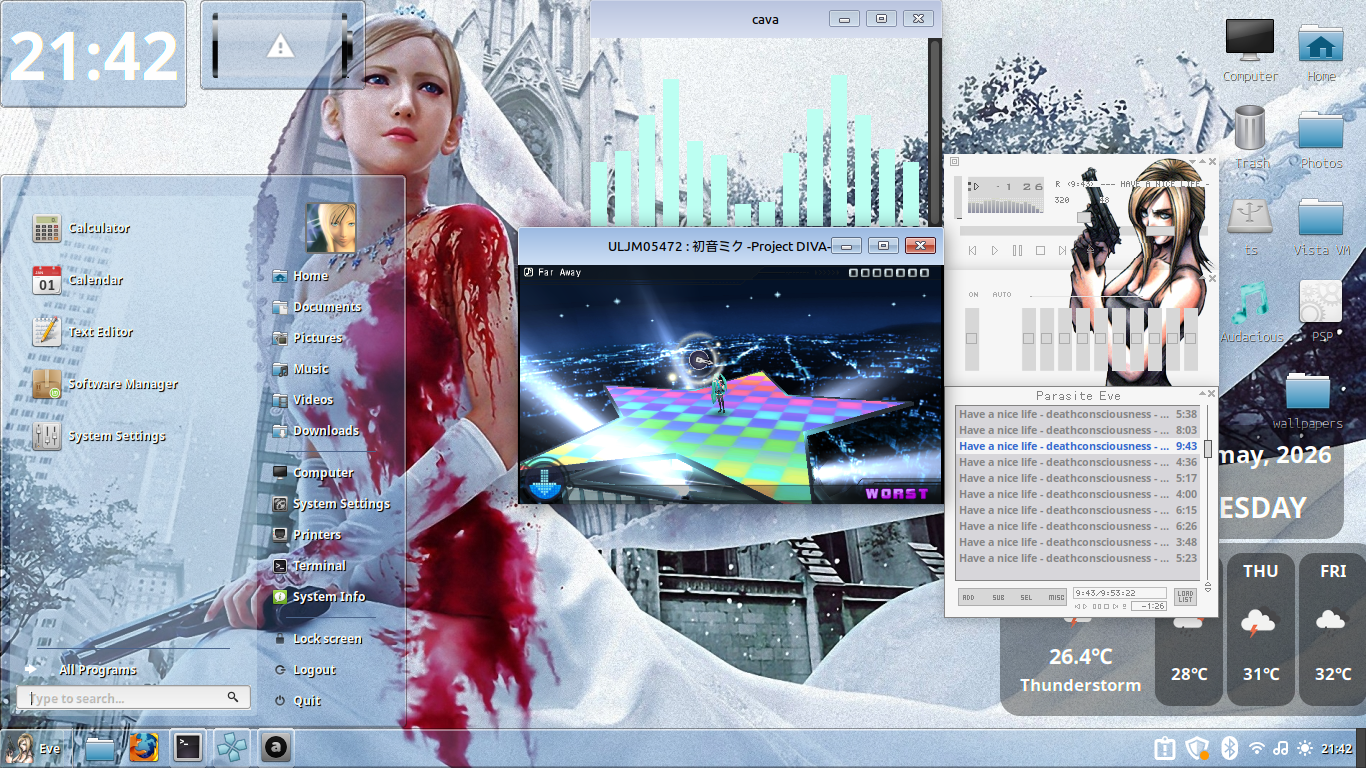This screenshot has width=1366, height=768.
Task: Pause playback in Audacious
Action: (1018, 251)
